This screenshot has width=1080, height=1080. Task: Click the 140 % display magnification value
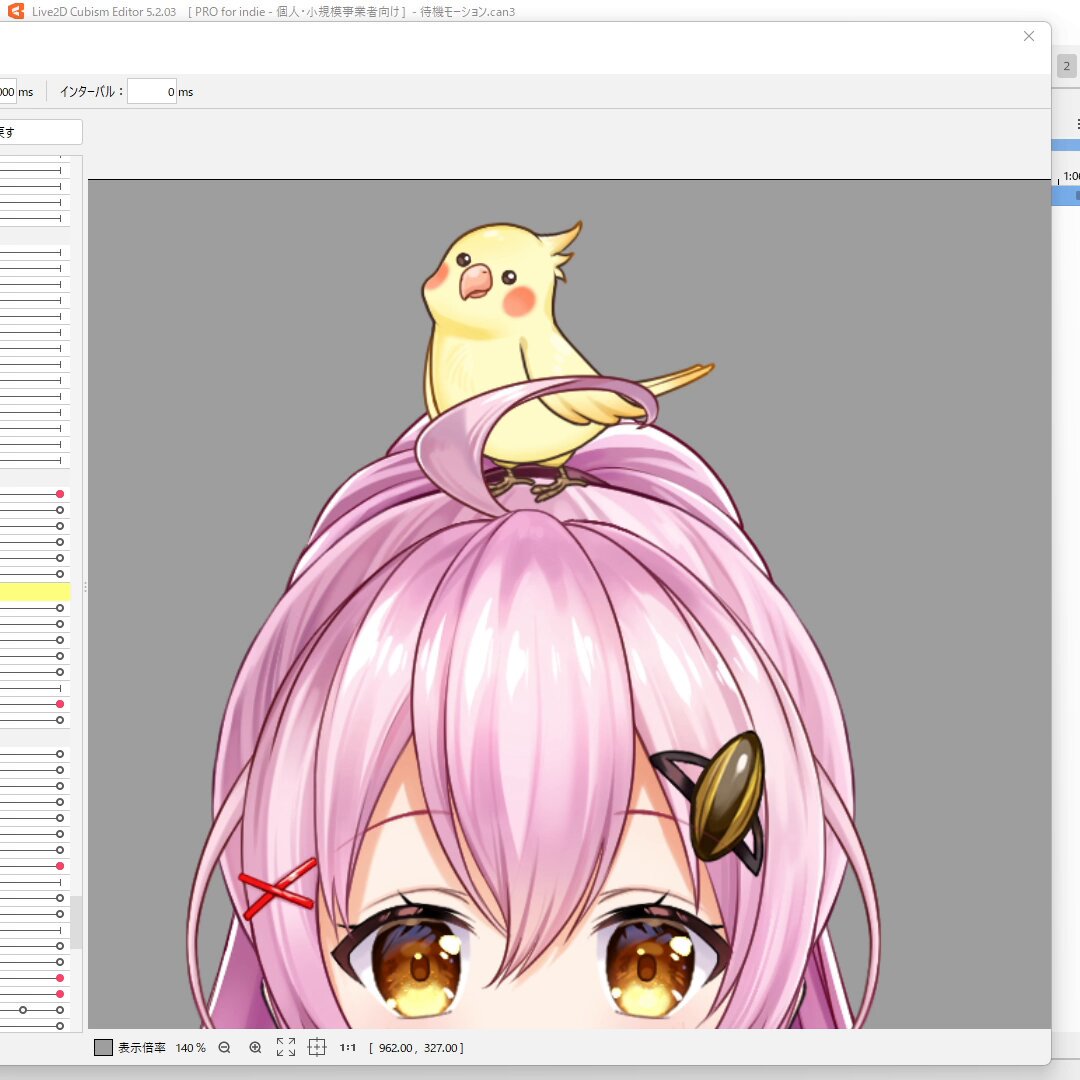pyautogui.click(x=191, y=1048)
